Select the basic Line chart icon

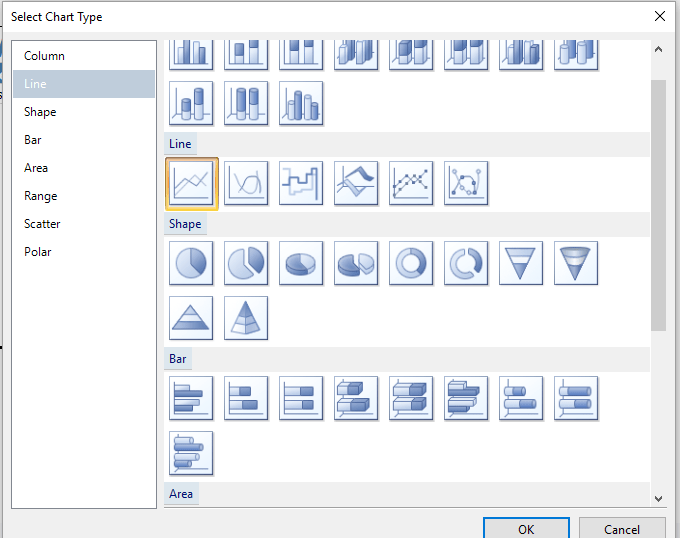point(192,183)
